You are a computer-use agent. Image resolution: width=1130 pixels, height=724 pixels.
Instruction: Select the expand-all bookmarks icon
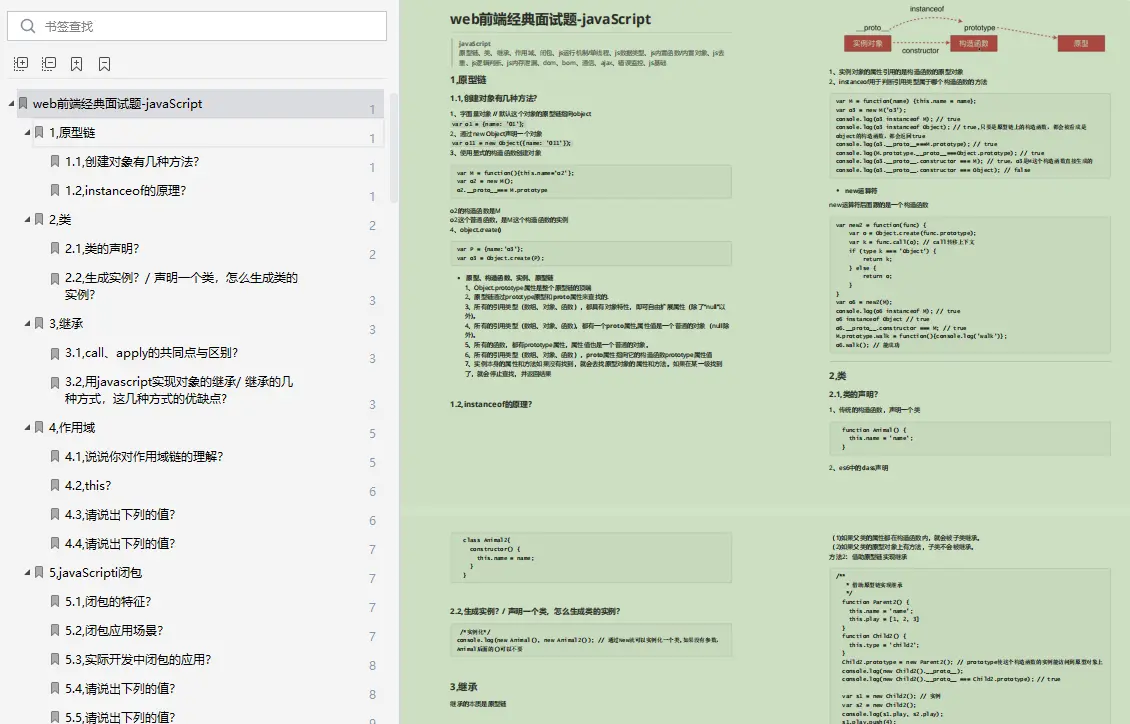click(x=20, y=63)
